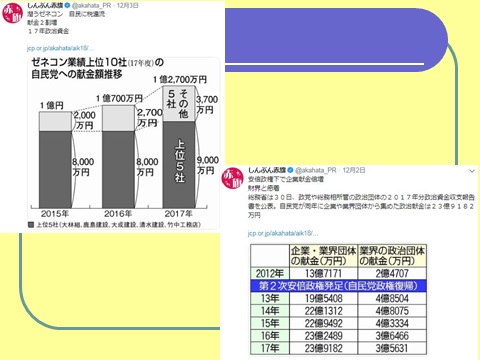
Task: Click the 12月2日 date of the second tweet
Action: pos(354,170)
